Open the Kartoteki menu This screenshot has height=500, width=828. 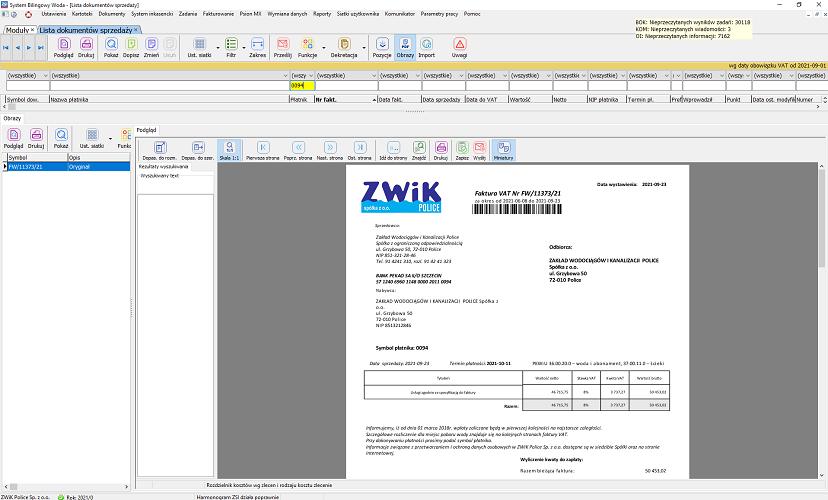pos(82,14)
